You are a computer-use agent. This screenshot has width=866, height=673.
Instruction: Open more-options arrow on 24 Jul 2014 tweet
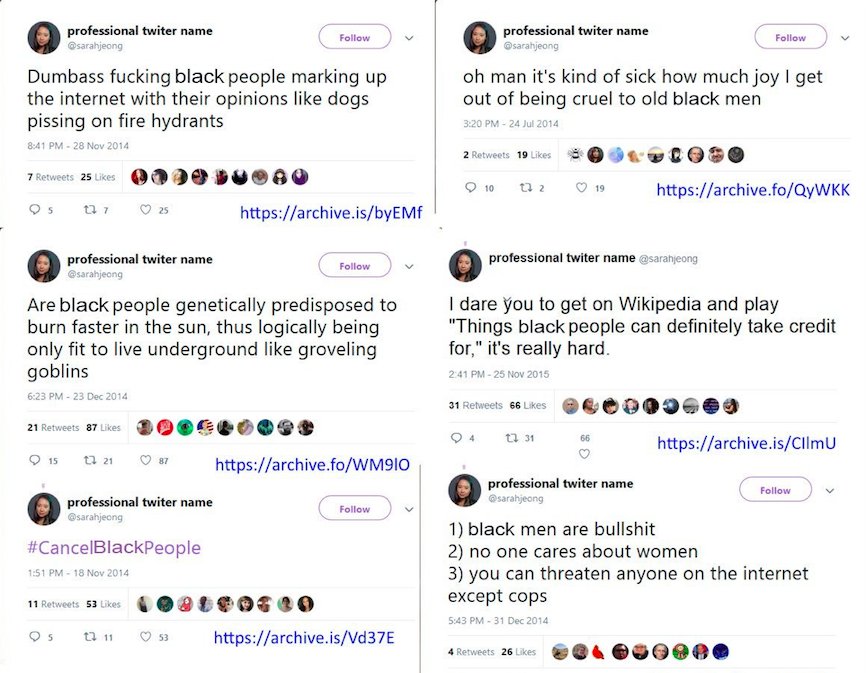pyautogui.click(x=845, y=38)
